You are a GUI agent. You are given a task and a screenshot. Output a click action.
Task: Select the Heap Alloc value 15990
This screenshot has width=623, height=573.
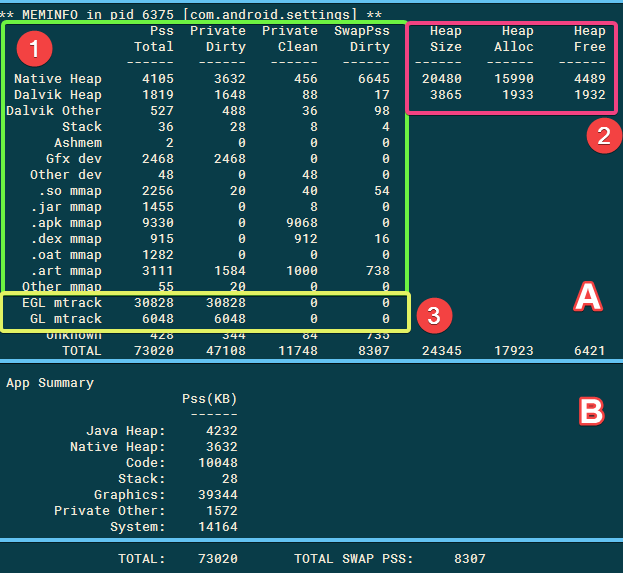[x=514, y=79]
